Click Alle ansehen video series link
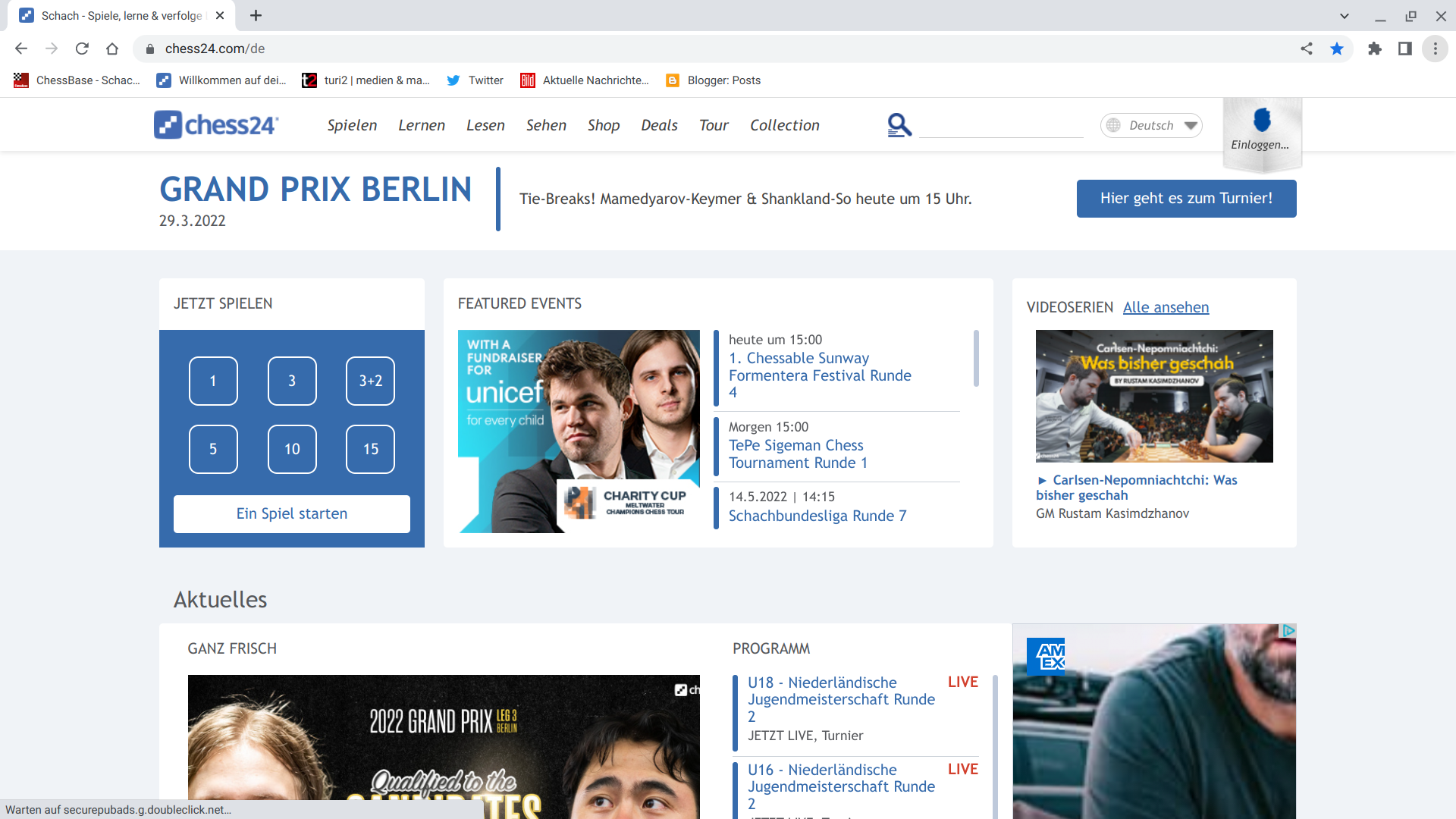 click(1166, 307)
